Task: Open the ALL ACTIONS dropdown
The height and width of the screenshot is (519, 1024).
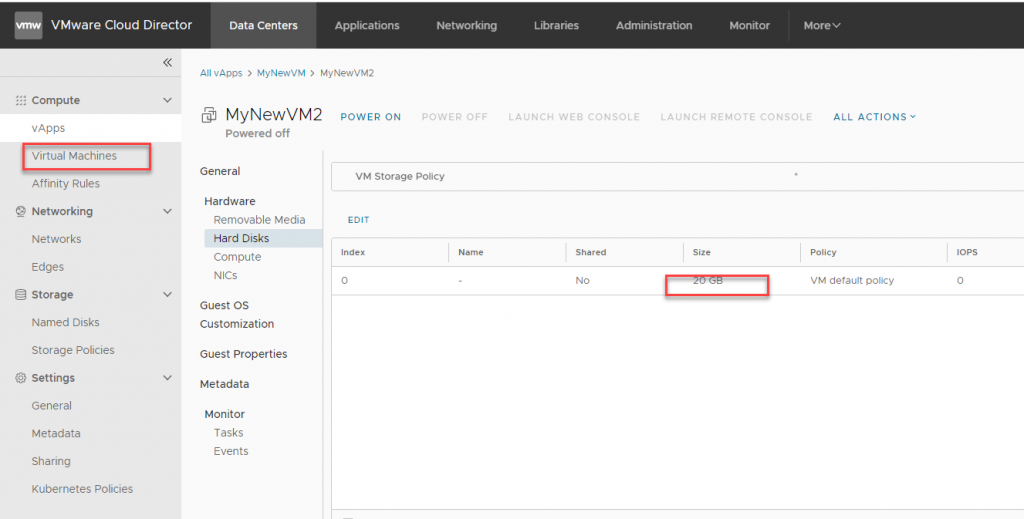Action: (x=874, y=117)
